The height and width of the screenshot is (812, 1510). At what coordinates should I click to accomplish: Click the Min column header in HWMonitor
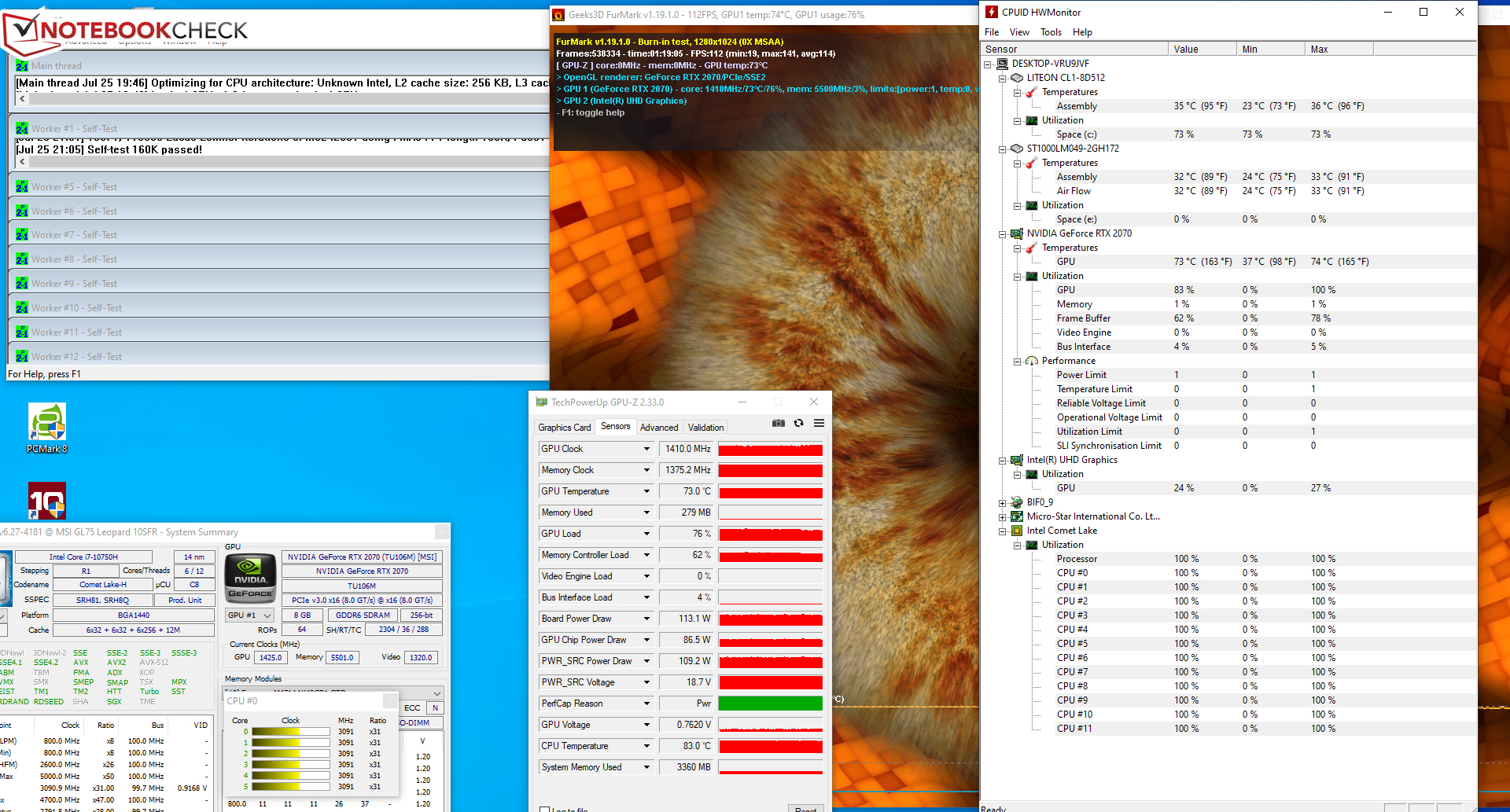pyautogui.click(x=1270, y=50)
